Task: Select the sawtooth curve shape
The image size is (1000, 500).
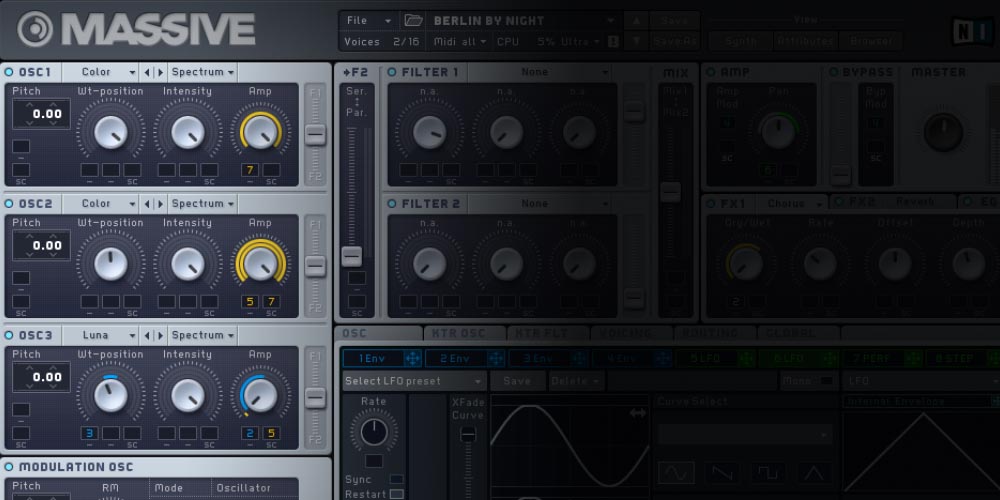Action: tap(722, 473)
